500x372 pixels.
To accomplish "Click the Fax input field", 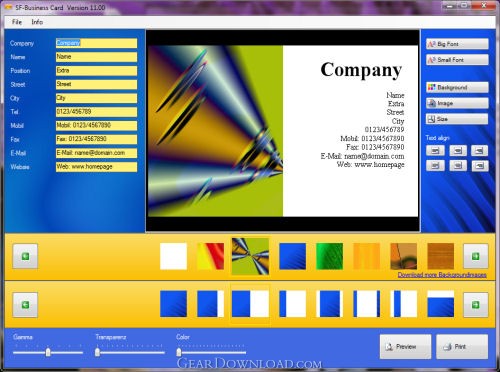I will coord(96,139).
